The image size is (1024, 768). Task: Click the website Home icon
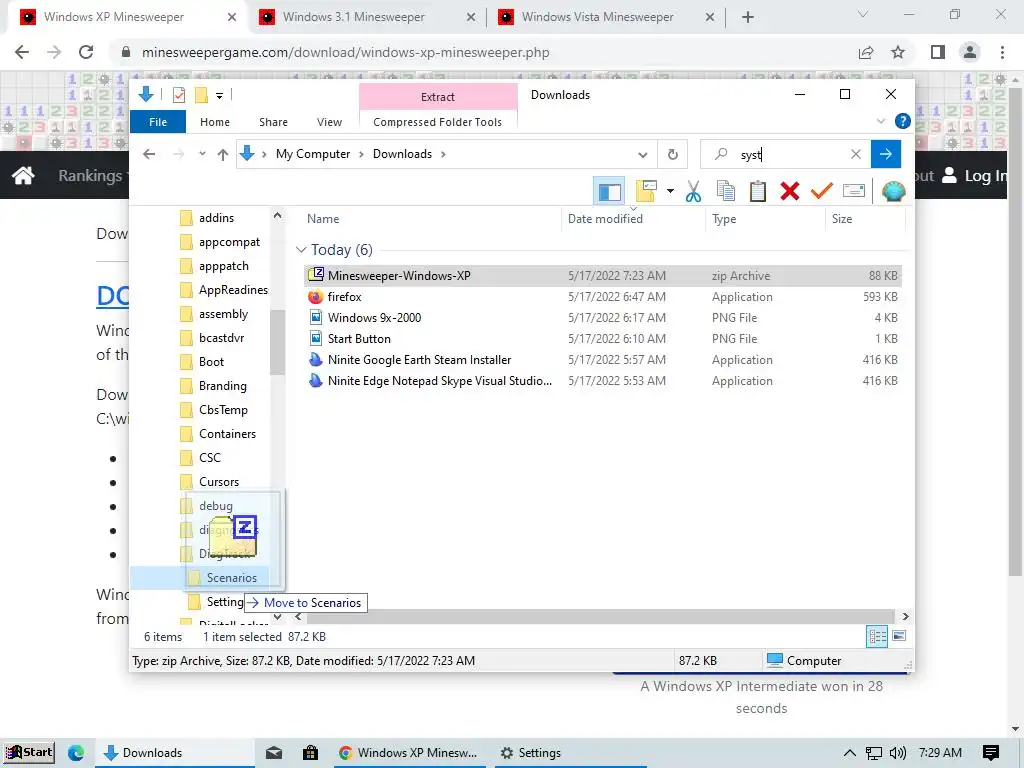tap(23, 175)
